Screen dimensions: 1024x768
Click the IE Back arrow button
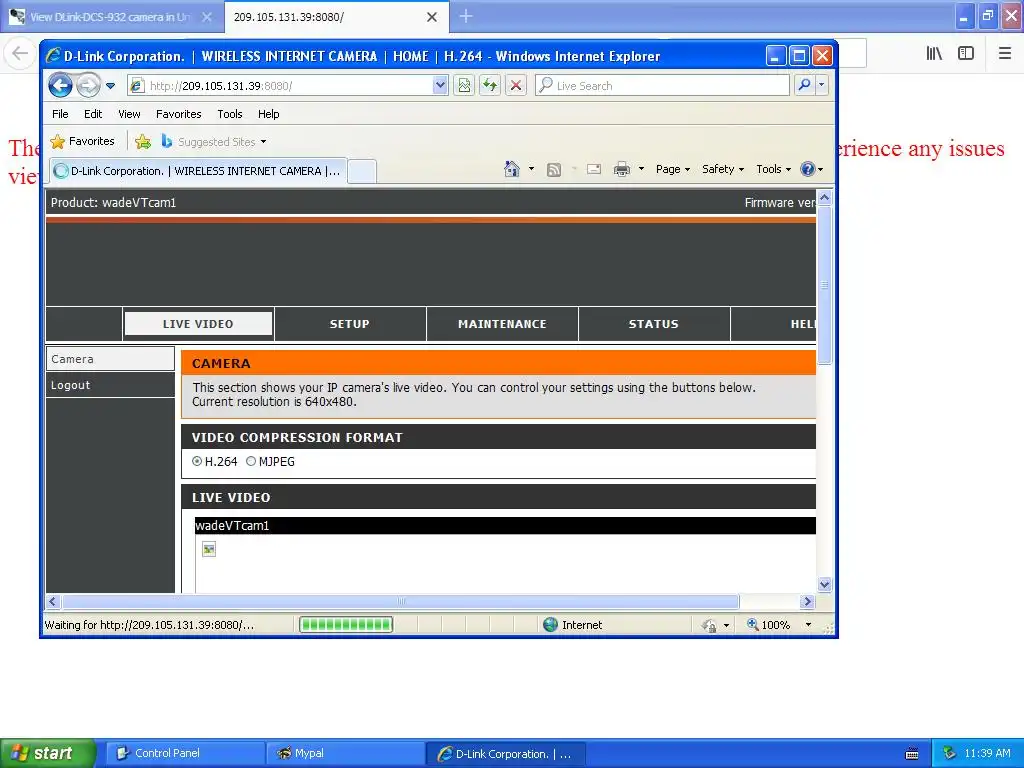[60, 86]
